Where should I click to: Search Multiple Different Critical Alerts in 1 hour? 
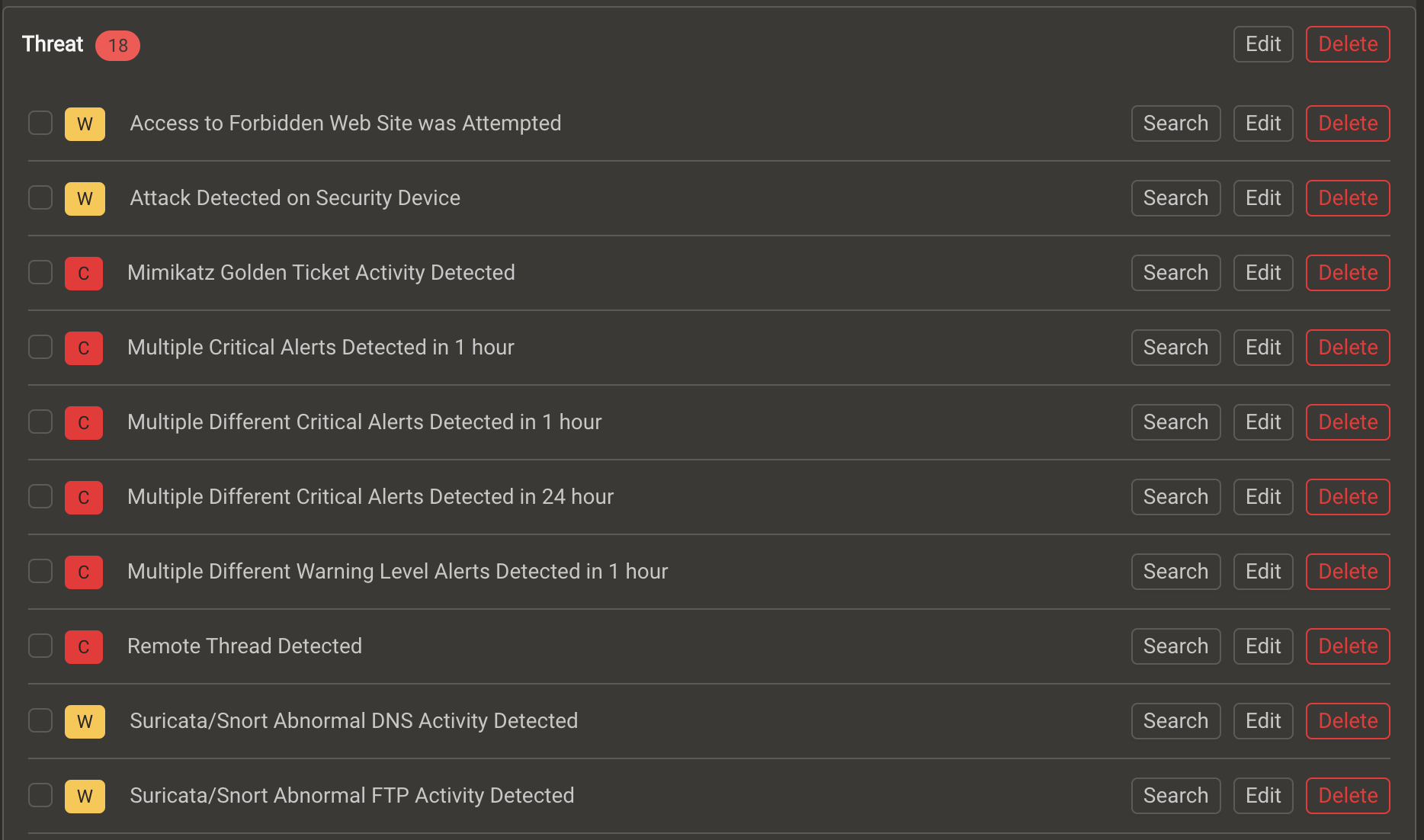pos(1175,422)
